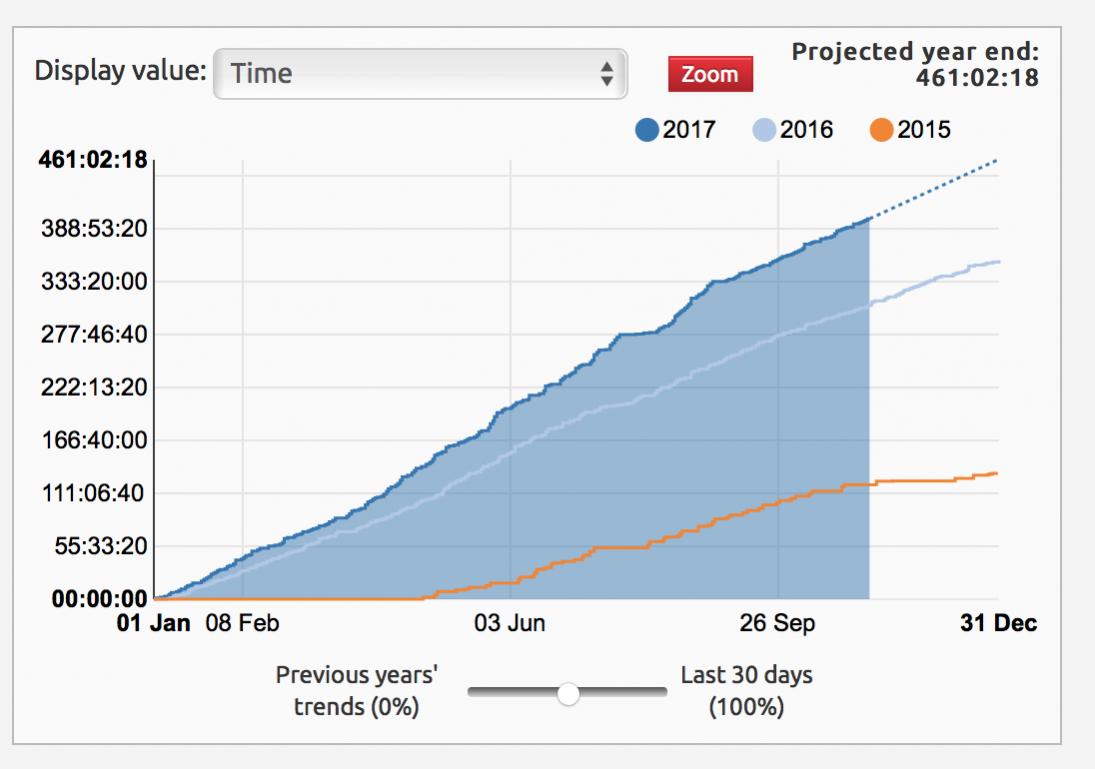
Task: Click the 2017 legend label
Action: (690, 130)
